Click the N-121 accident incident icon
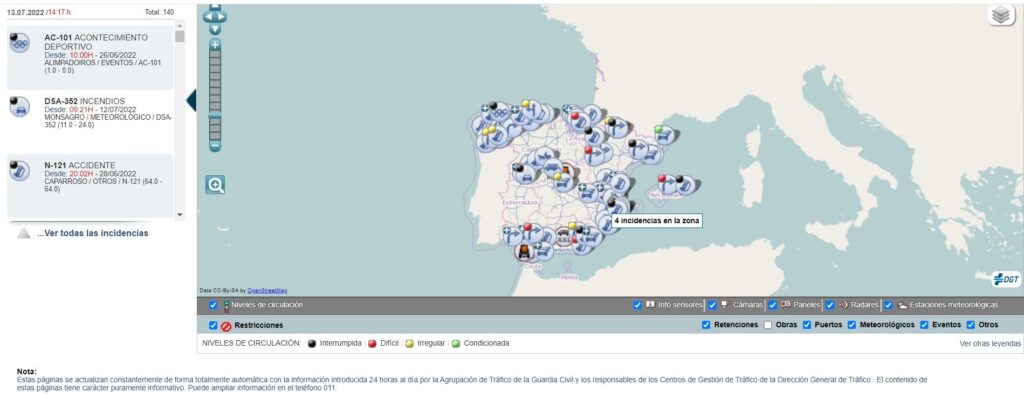Image resolution: width=1024 pixels, height=399 pixels. point(20,170)
